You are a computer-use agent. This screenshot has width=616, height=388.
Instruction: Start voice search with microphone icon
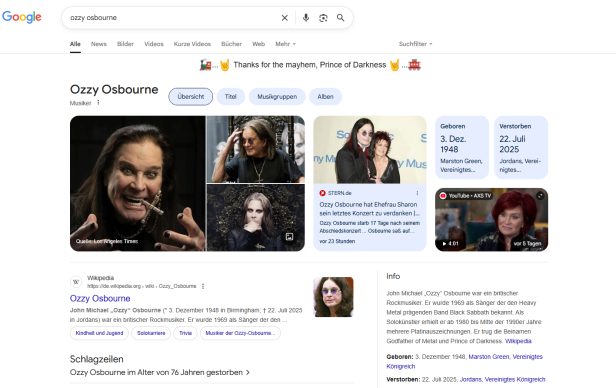306,18
